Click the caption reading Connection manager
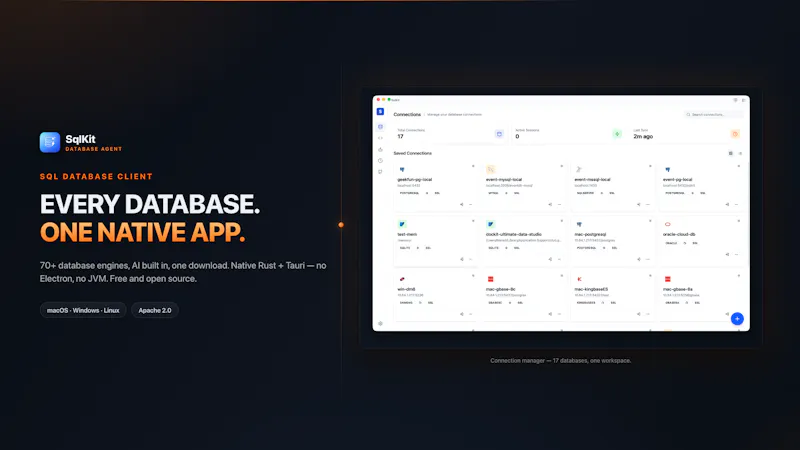The width and height of the screenshot is (800, 450). (561, 361)
